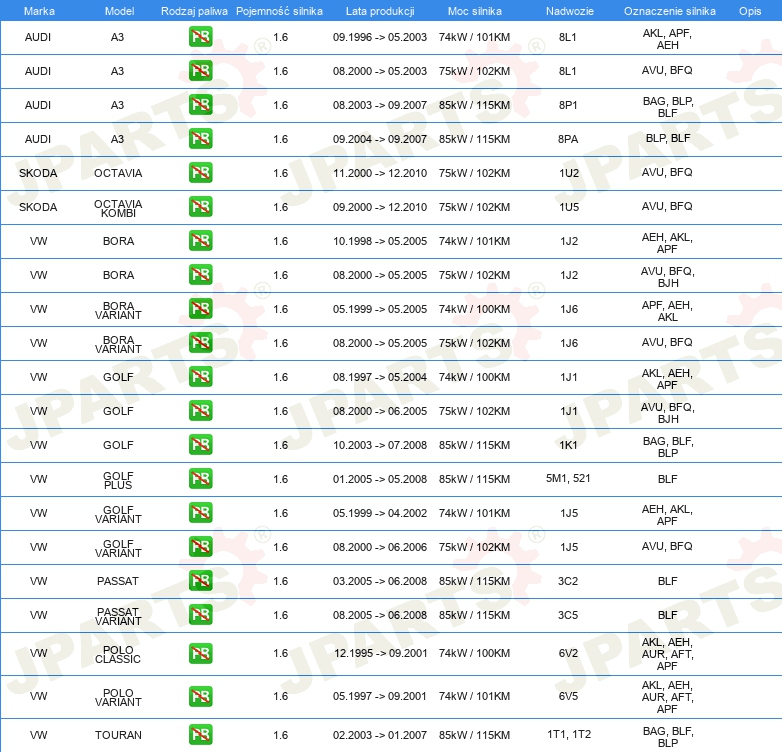Click the Model column header
This screenshot has height=752, width=782.
point(119,11)
